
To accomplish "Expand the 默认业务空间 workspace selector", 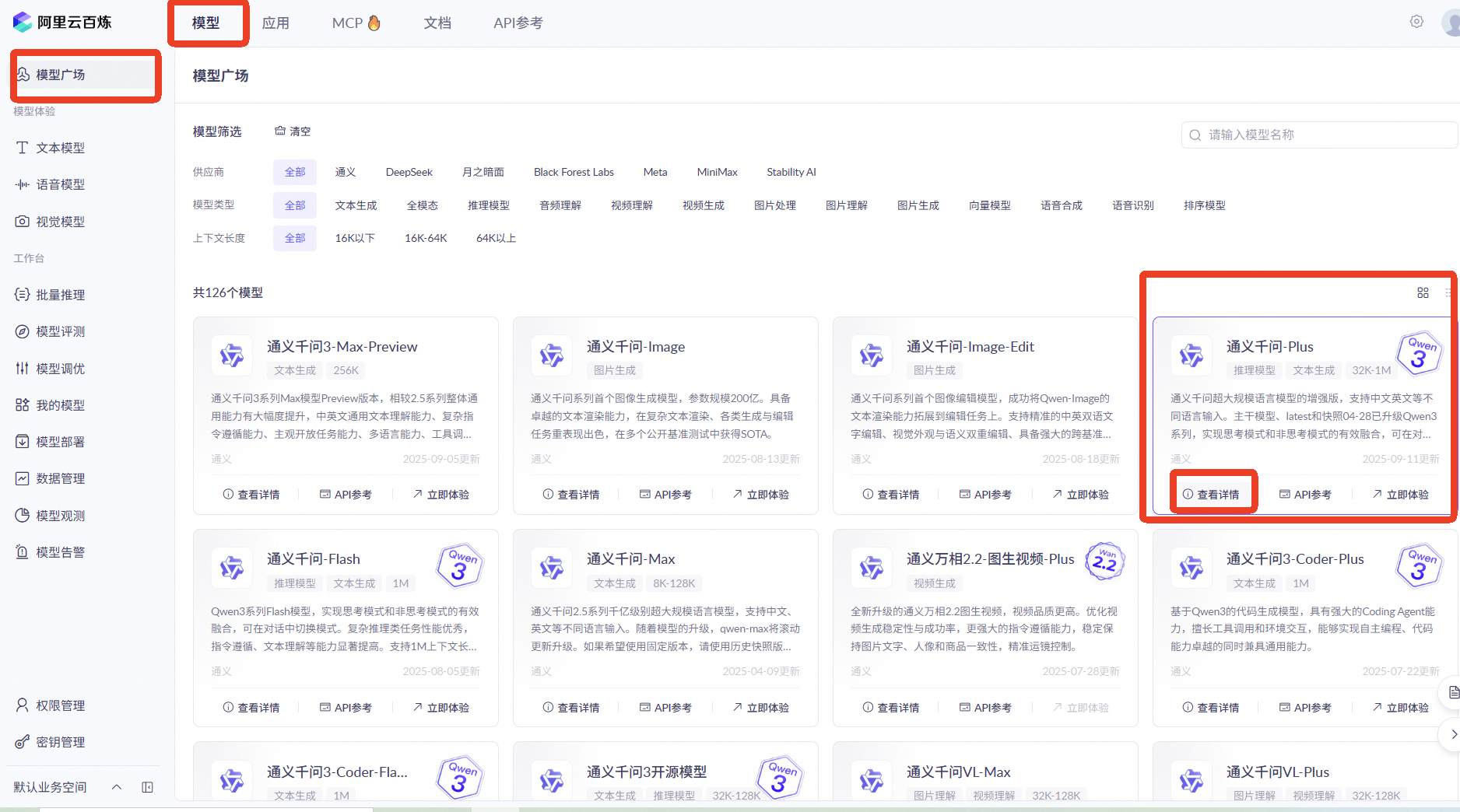I will 116,787.
